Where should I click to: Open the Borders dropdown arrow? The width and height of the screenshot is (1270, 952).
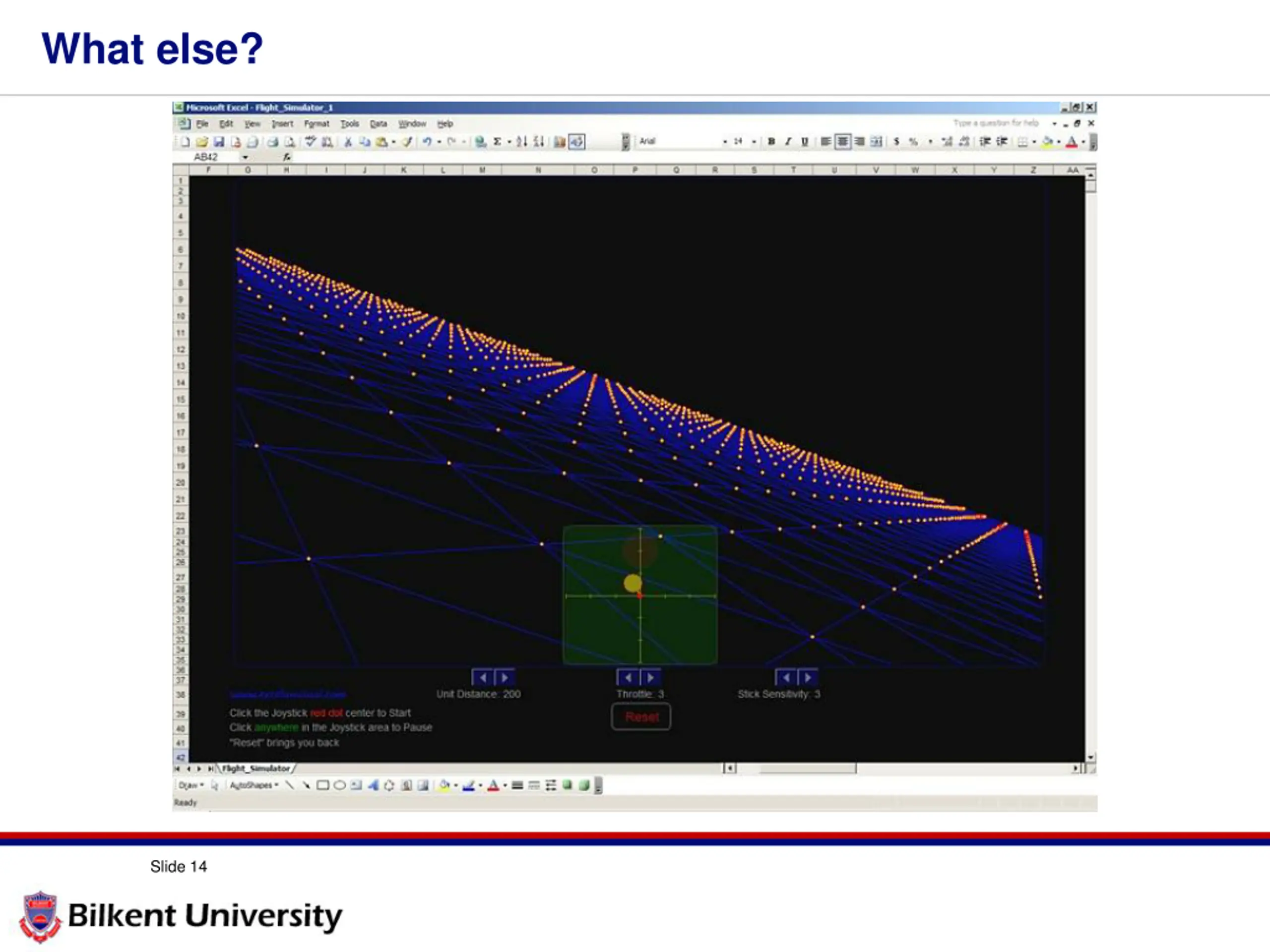(x=1034, y=142)
